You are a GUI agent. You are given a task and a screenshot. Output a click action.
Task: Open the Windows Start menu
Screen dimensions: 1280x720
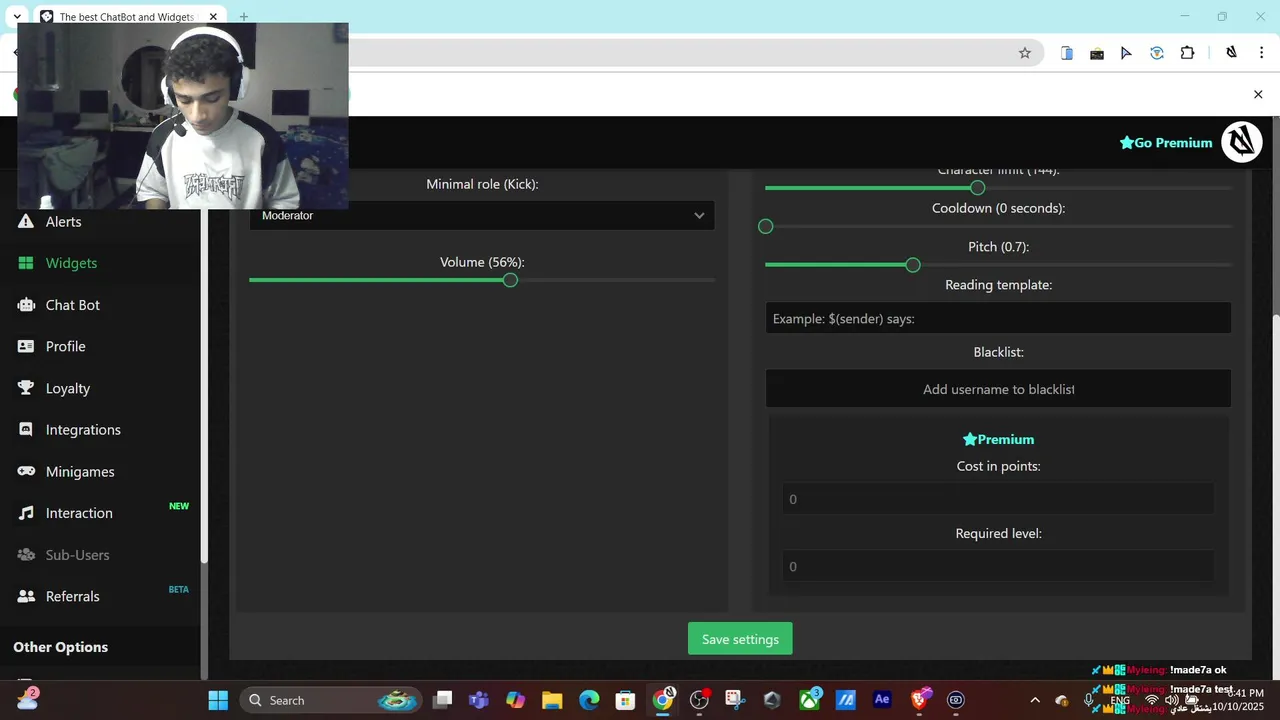[218, 700]
